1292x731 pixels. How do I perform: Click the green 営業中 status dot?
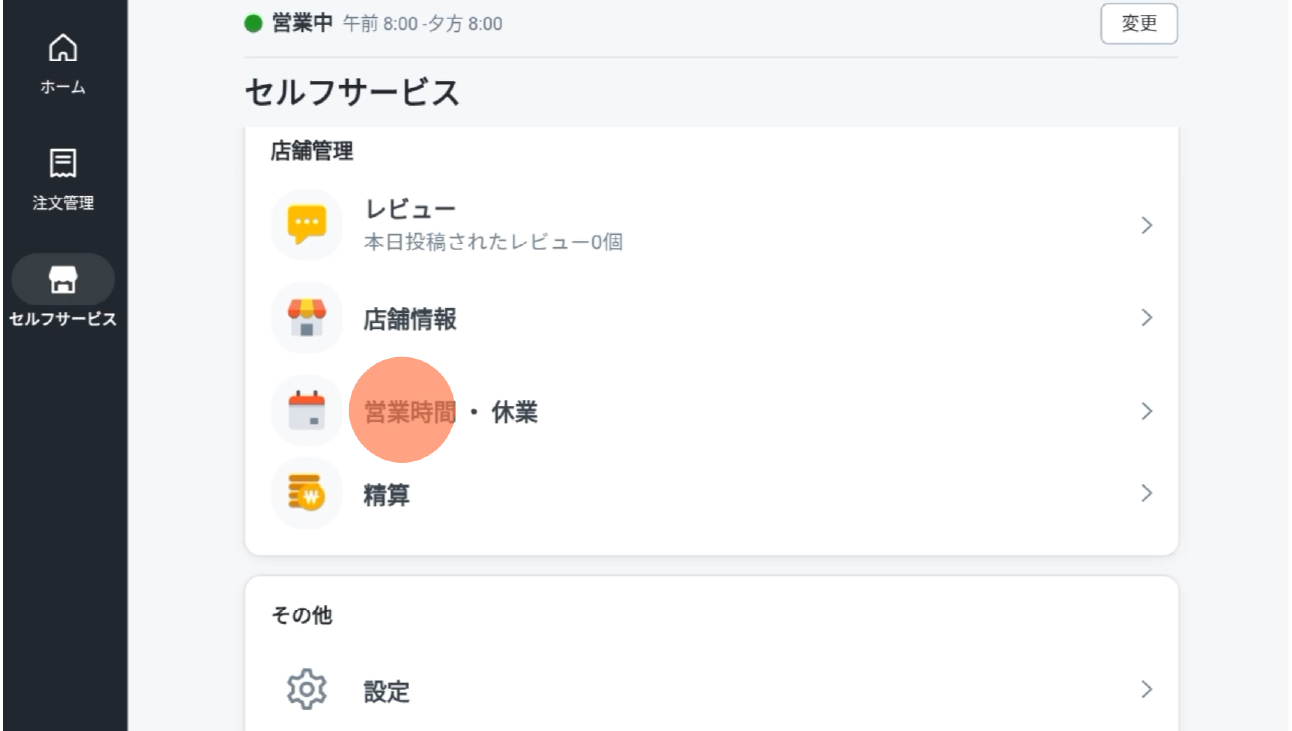tap(253, 23)
